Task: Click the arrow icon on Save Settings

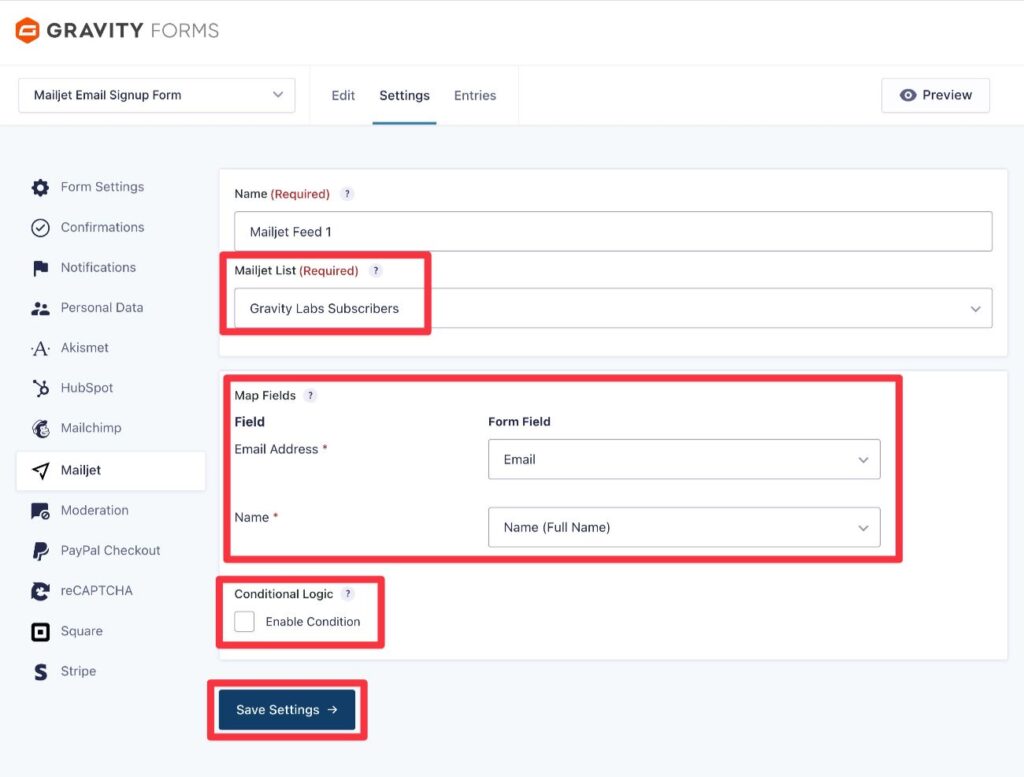Action: pyautogui.click(x=332, y=709)
